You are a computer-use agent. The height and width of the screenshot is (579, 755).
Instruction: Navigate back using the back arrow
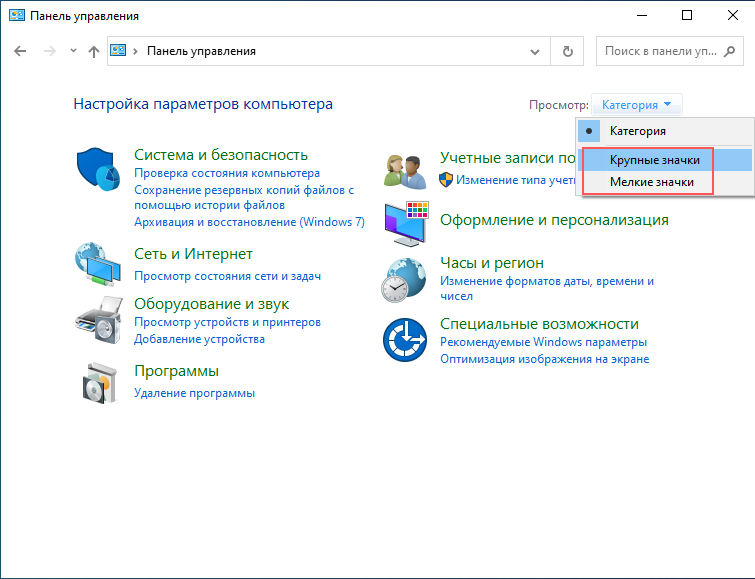[20, 51]
